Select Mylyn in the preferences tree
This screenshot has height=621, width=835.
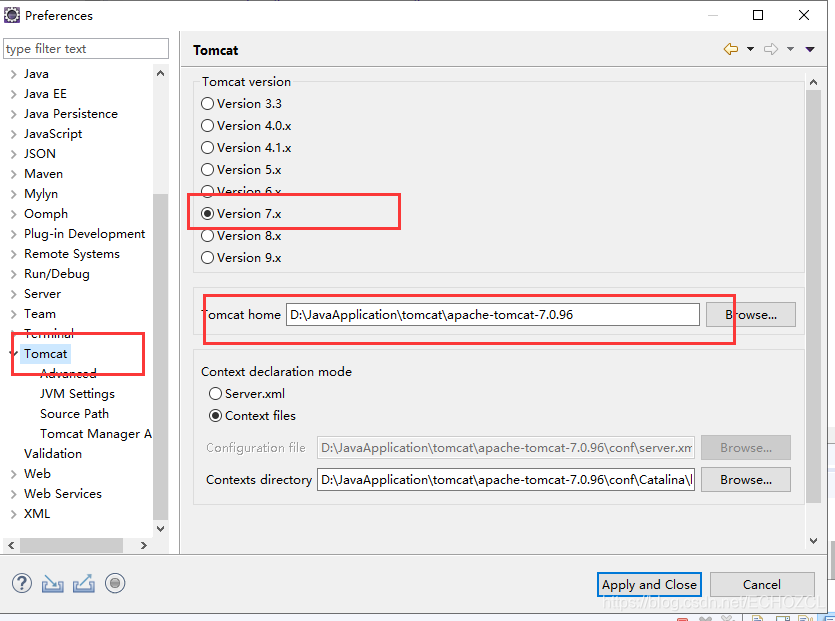pos(41,194)
